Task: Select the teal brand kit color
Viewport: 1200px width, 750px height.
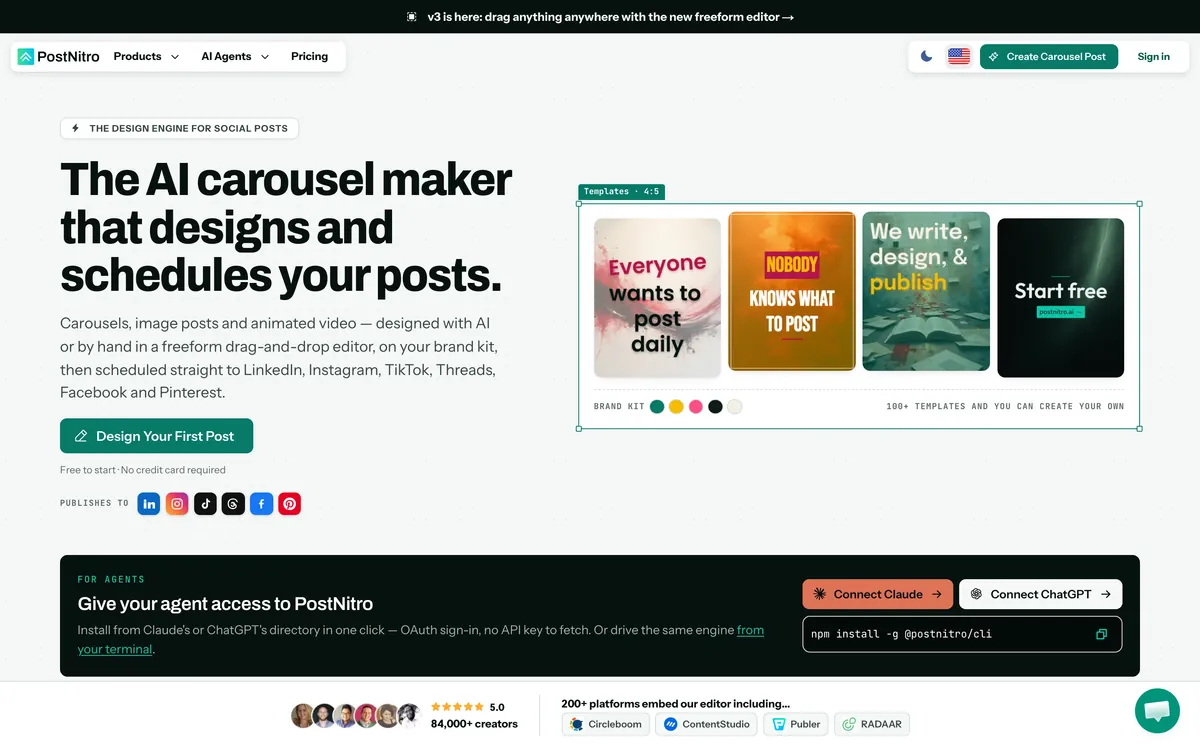Action: click(x=657, y=407)
